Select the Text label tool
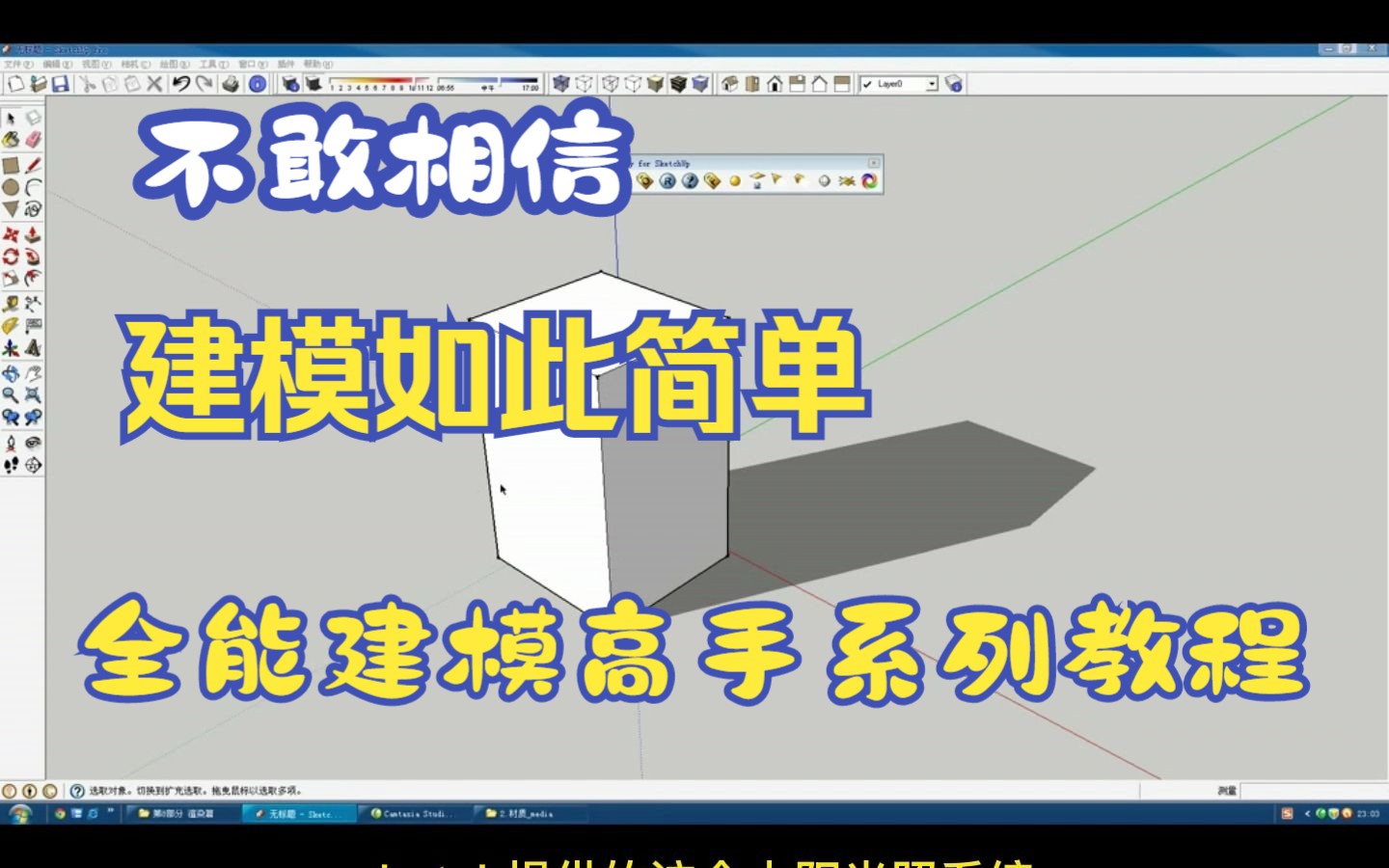1389x868 pixels. (x=33, y=326)
